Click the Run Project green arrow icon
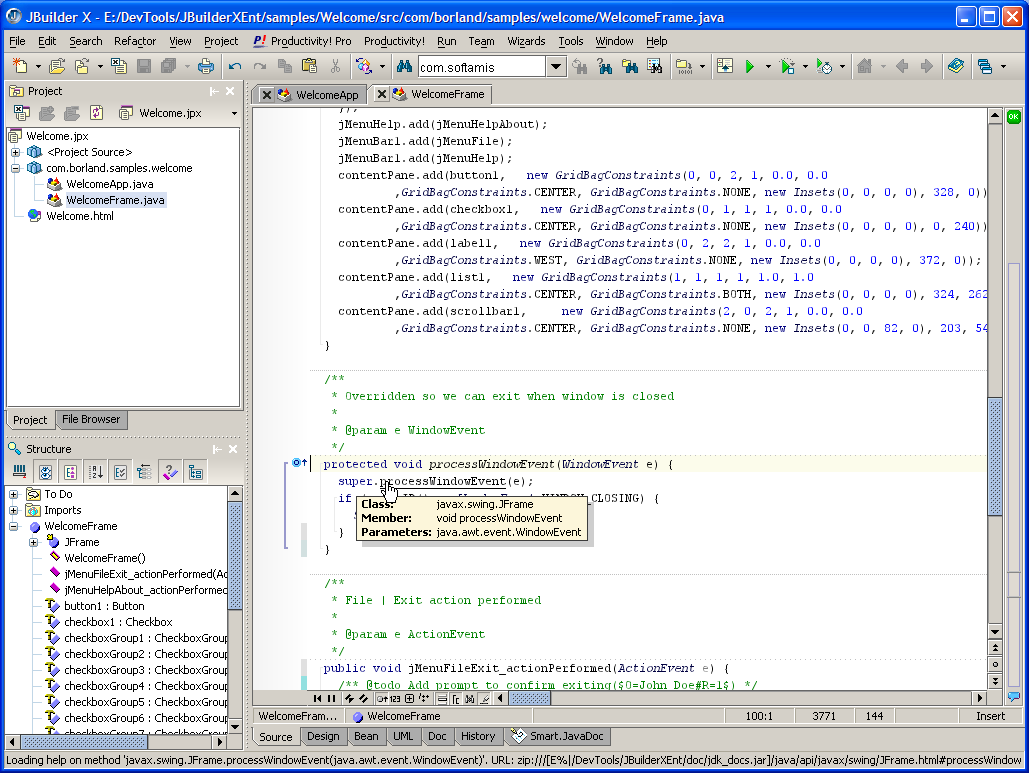1029x773 pixels. coord(749,67)
